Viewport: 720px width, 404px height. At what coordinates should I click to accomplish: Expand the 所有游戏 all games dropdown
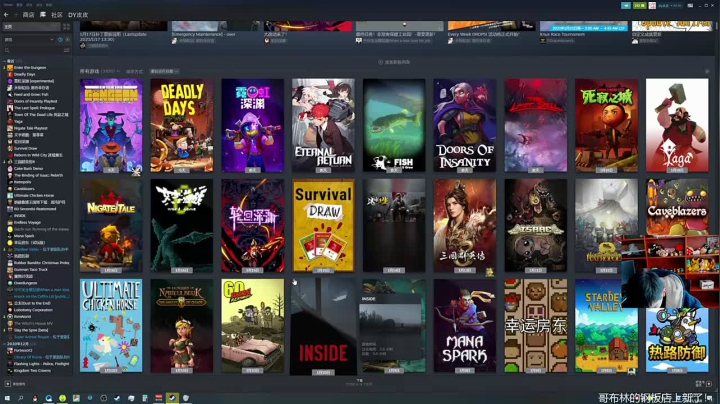click(100, 71)
